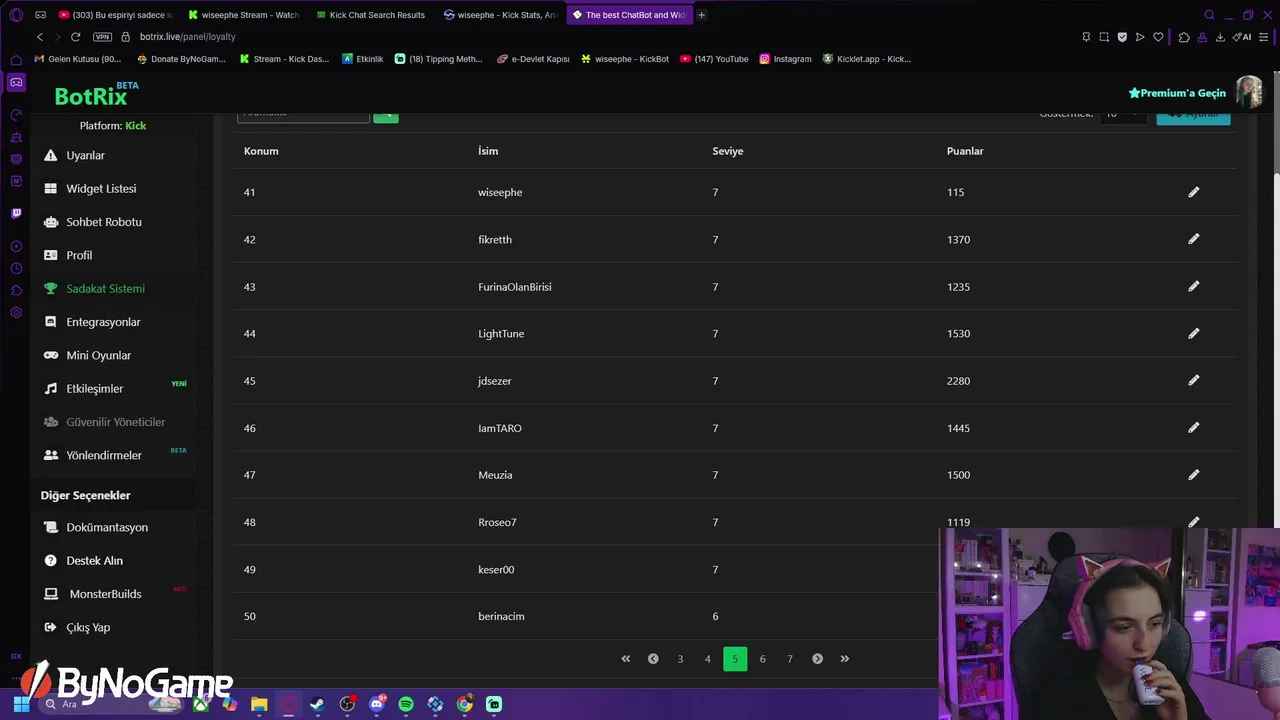This screenshot has height=720, width=1280.
Task: Switch to Kick Chat Search Results tab
Action: (x=370, y=15)
